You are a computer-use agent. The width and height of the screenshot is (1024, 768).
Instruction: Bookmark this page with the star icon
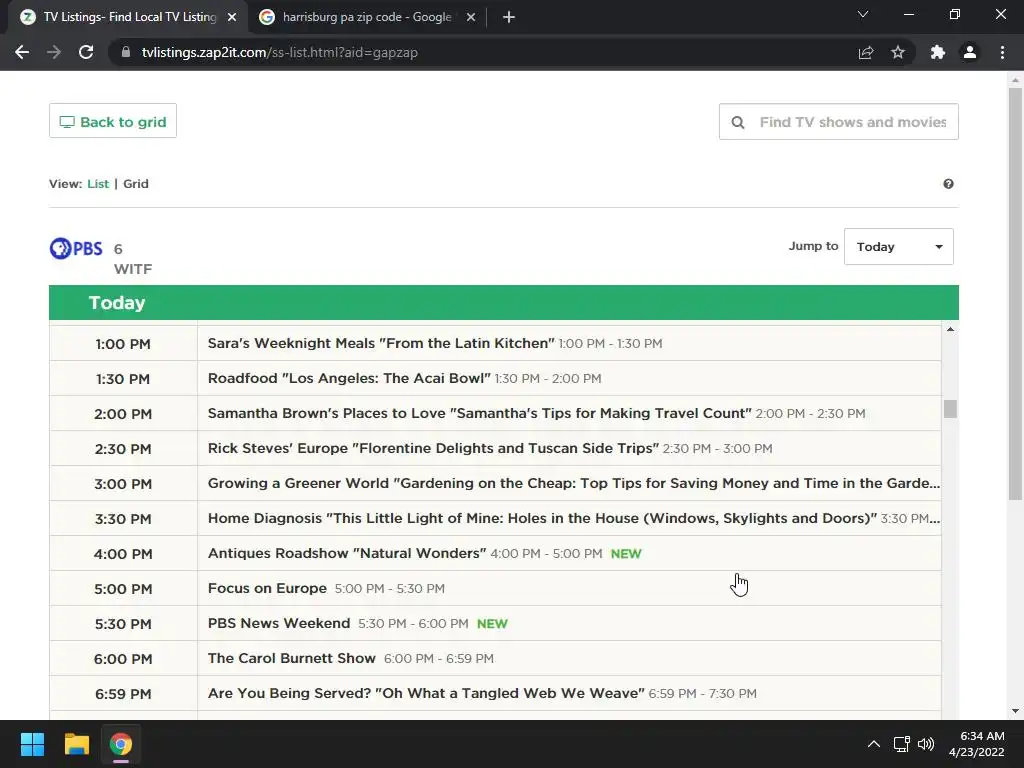coord(898,52)
